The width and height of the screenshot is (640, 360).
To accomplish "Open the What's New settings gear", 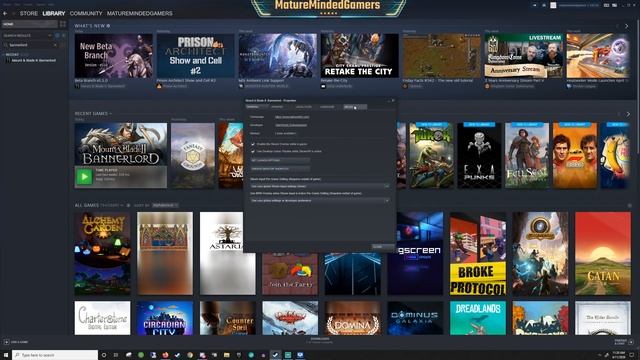I will coord(108,26).
